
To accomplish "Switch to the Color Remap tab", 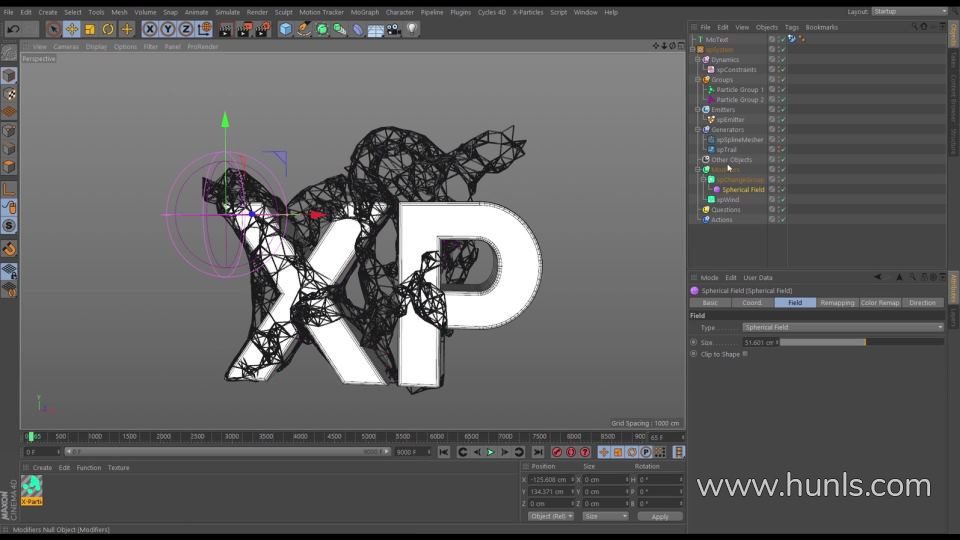I will coord(880,302).
